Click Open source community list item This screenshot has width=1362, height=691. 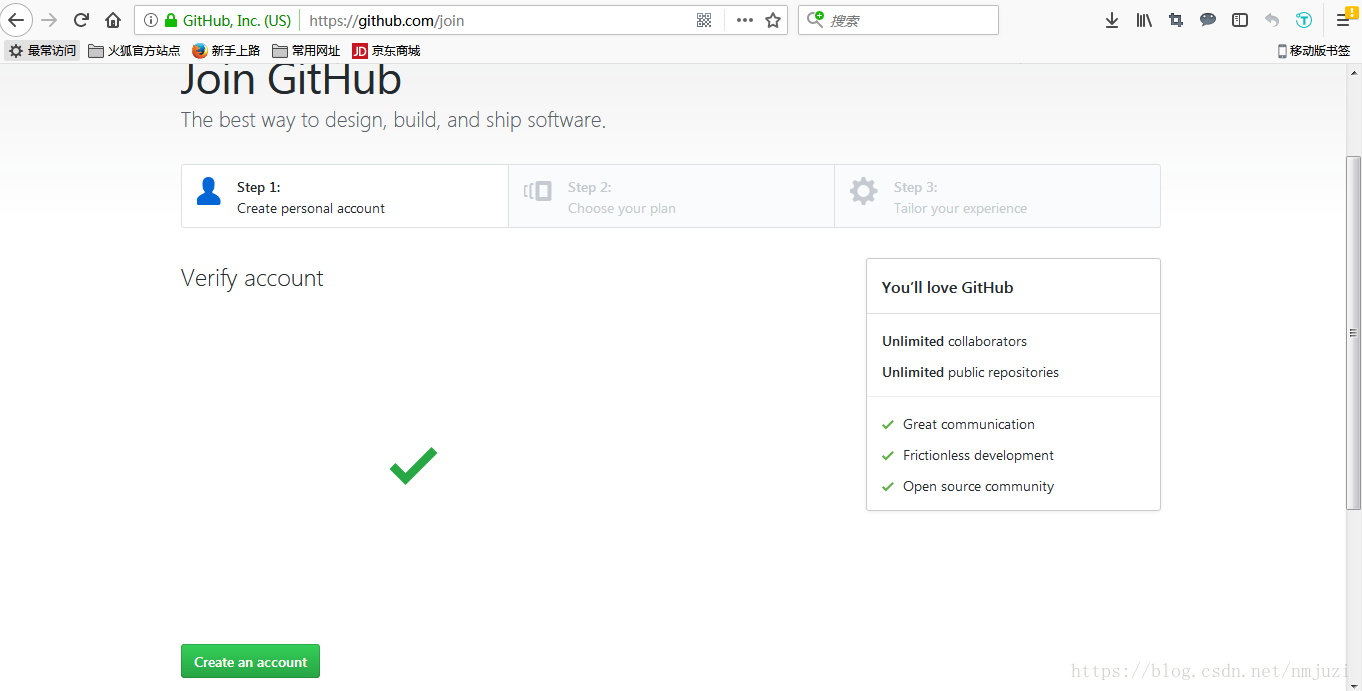[x=968, y=486]
